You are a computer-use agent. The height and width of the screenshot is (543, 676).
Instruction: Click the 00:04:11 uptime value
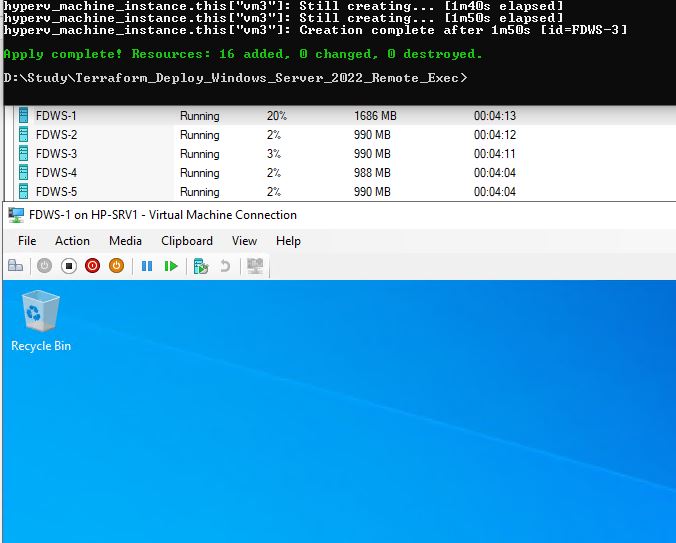tap(495, 153)
